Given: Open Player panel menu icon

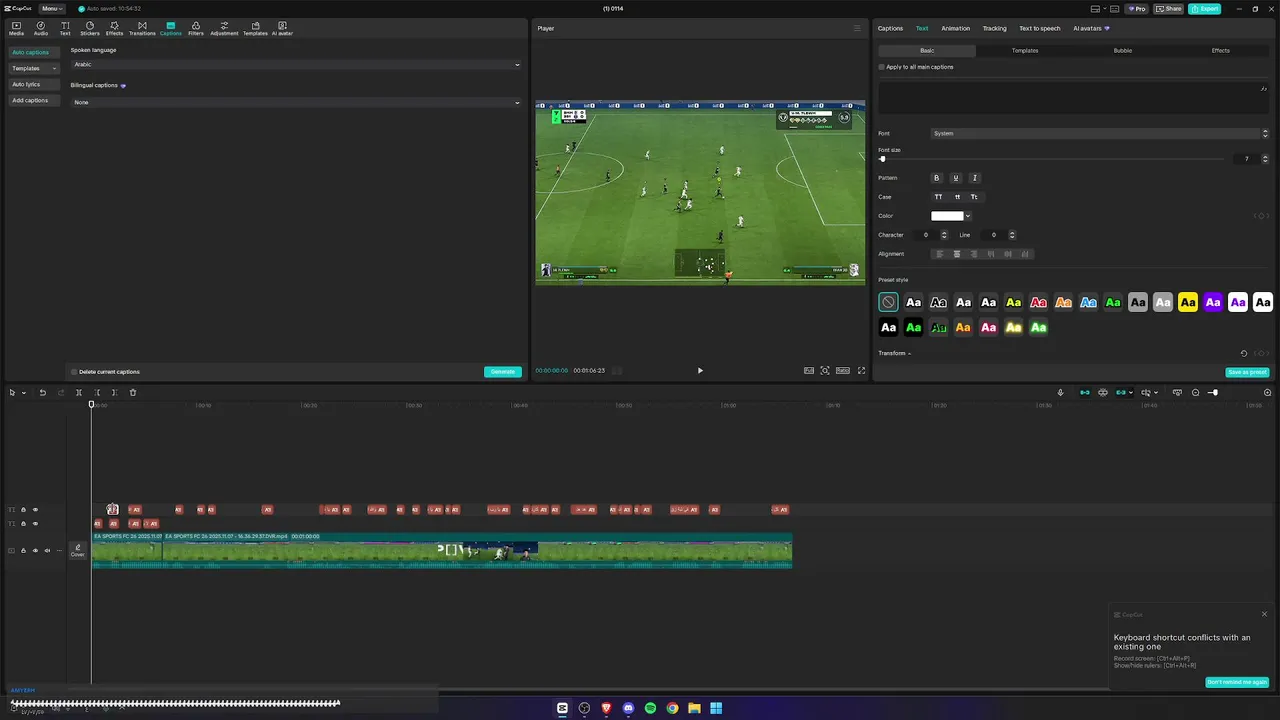Looking at the screenshot, I should click(x=856, y=28).
